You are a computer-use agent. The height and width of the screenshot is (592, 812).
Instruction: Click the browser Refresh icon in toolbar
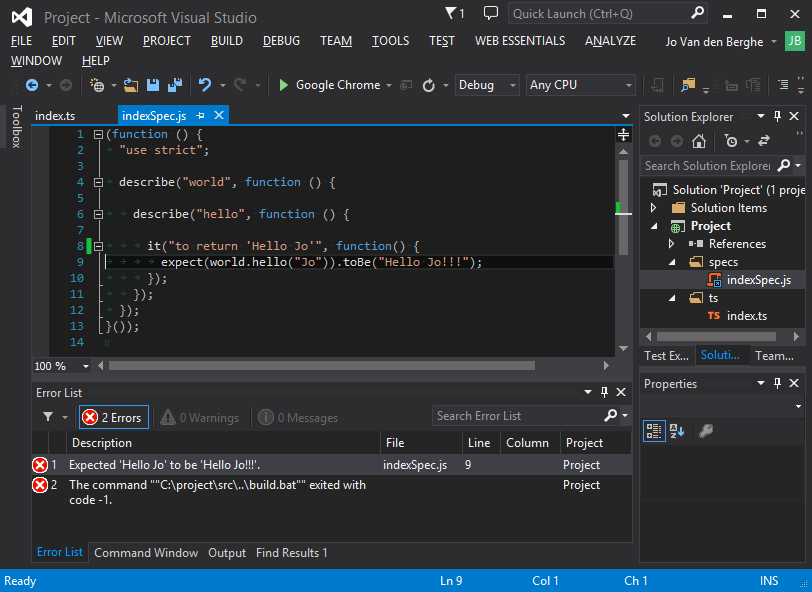click(428, 85)
